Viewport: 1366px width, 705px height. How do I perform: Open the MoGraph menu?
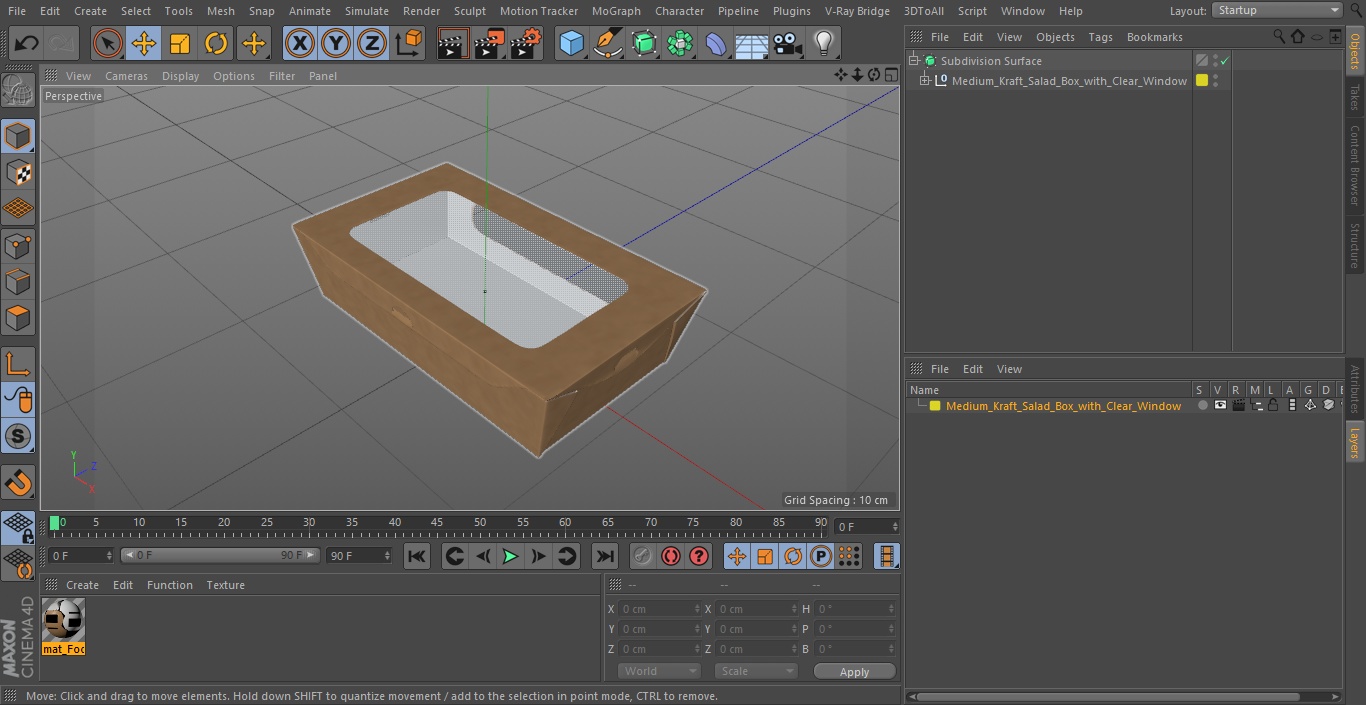tap(616, 11)
